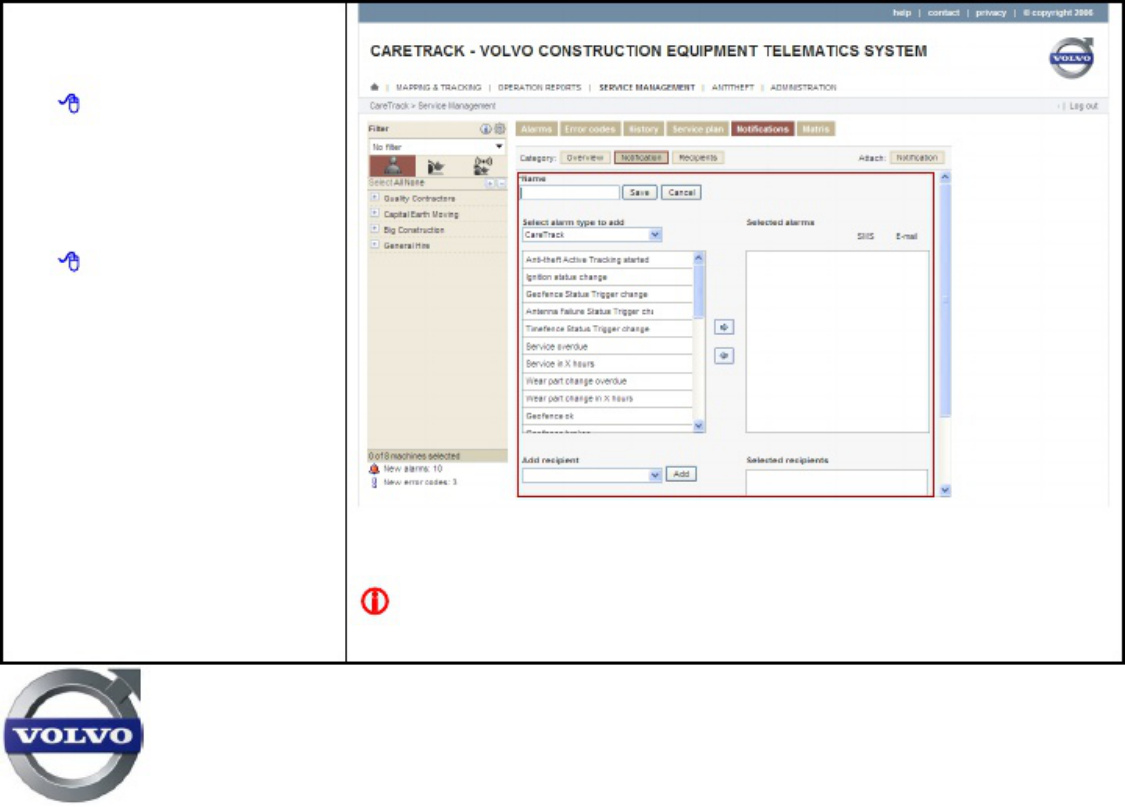Open the Add recipient dropdown
The image size is (1125, 807).
coord(592,475)
